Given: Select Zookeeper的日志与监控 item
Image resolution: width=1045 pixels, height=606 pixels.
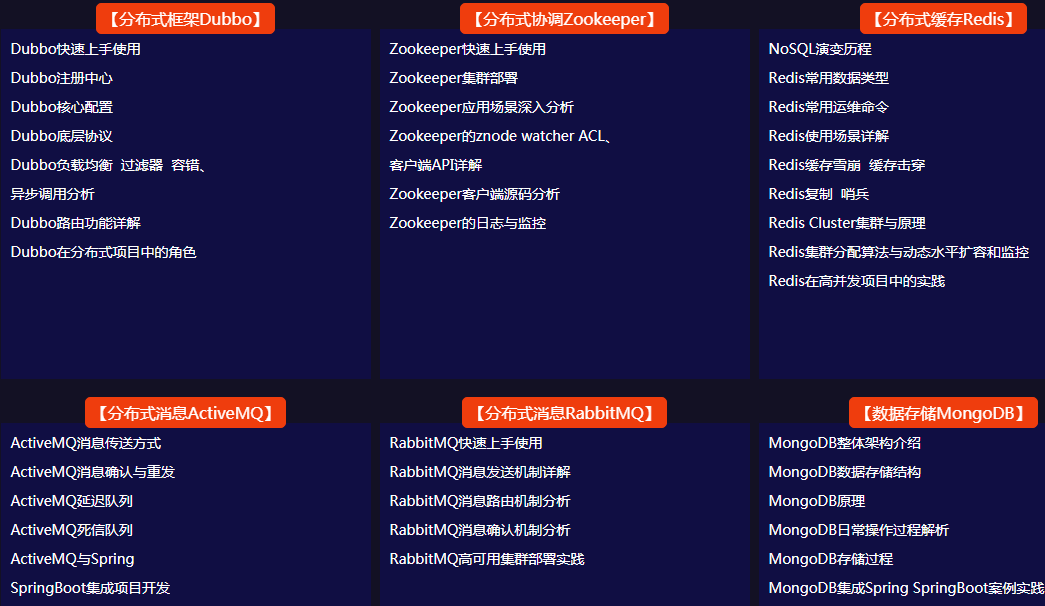Looking at the screenshot, I should click(467, 223).
